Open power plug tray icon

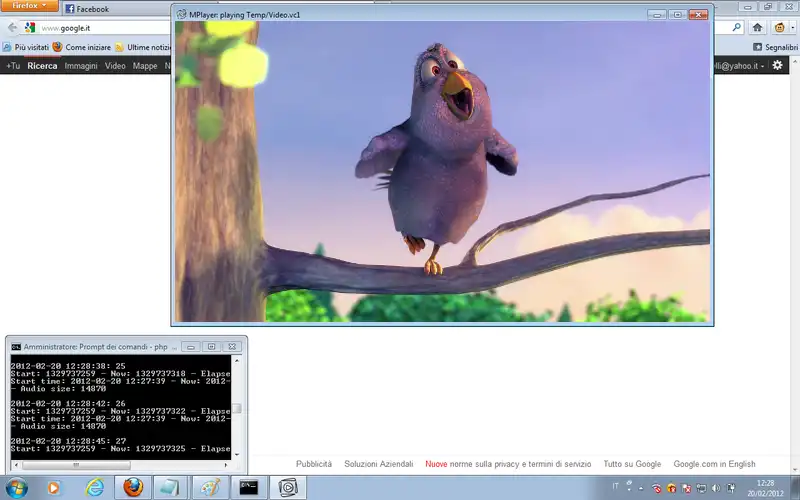click(x=731, y=488)
